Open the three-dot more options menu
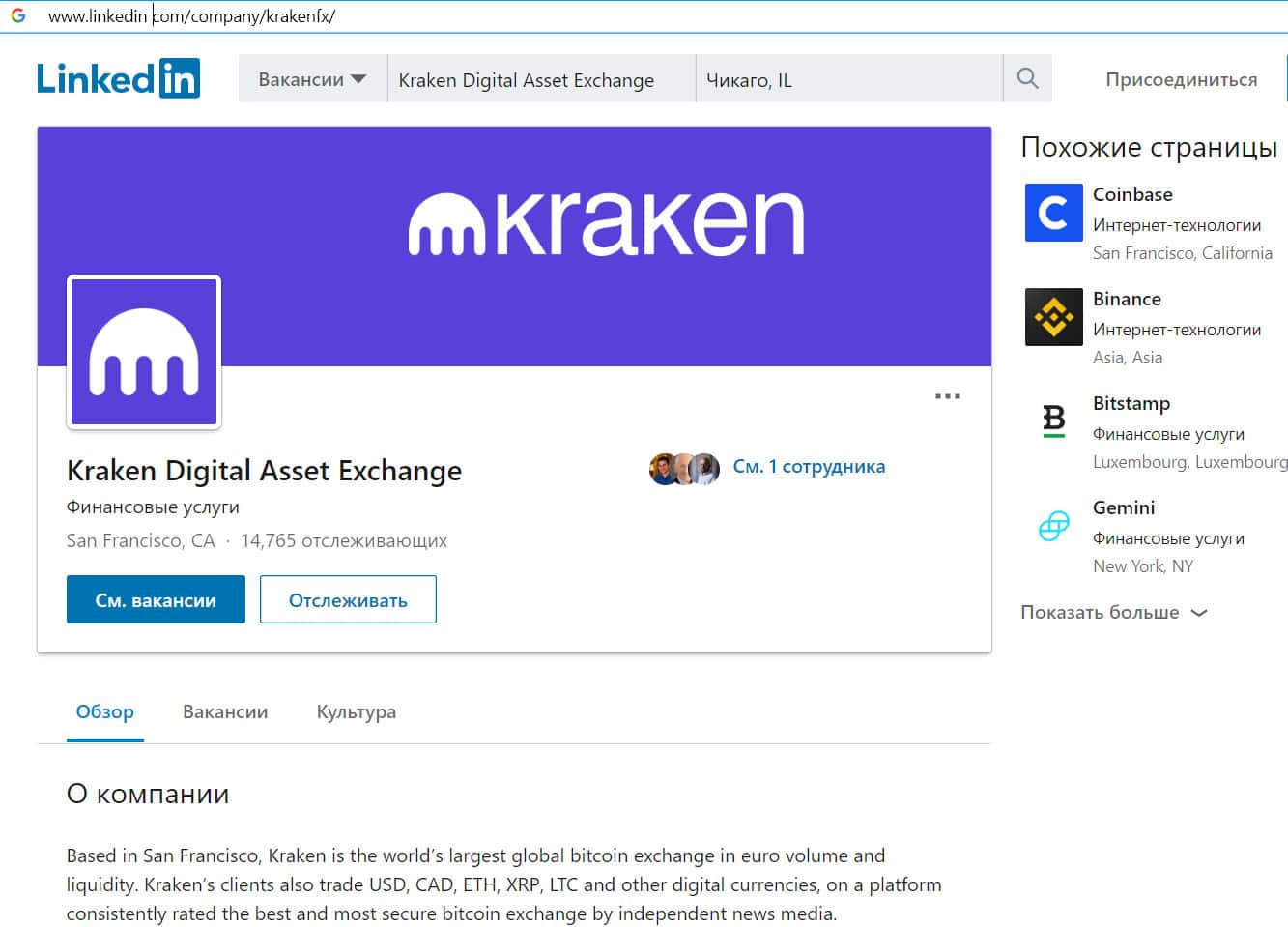Screen dimensions: 1288x927 (948, 396)
